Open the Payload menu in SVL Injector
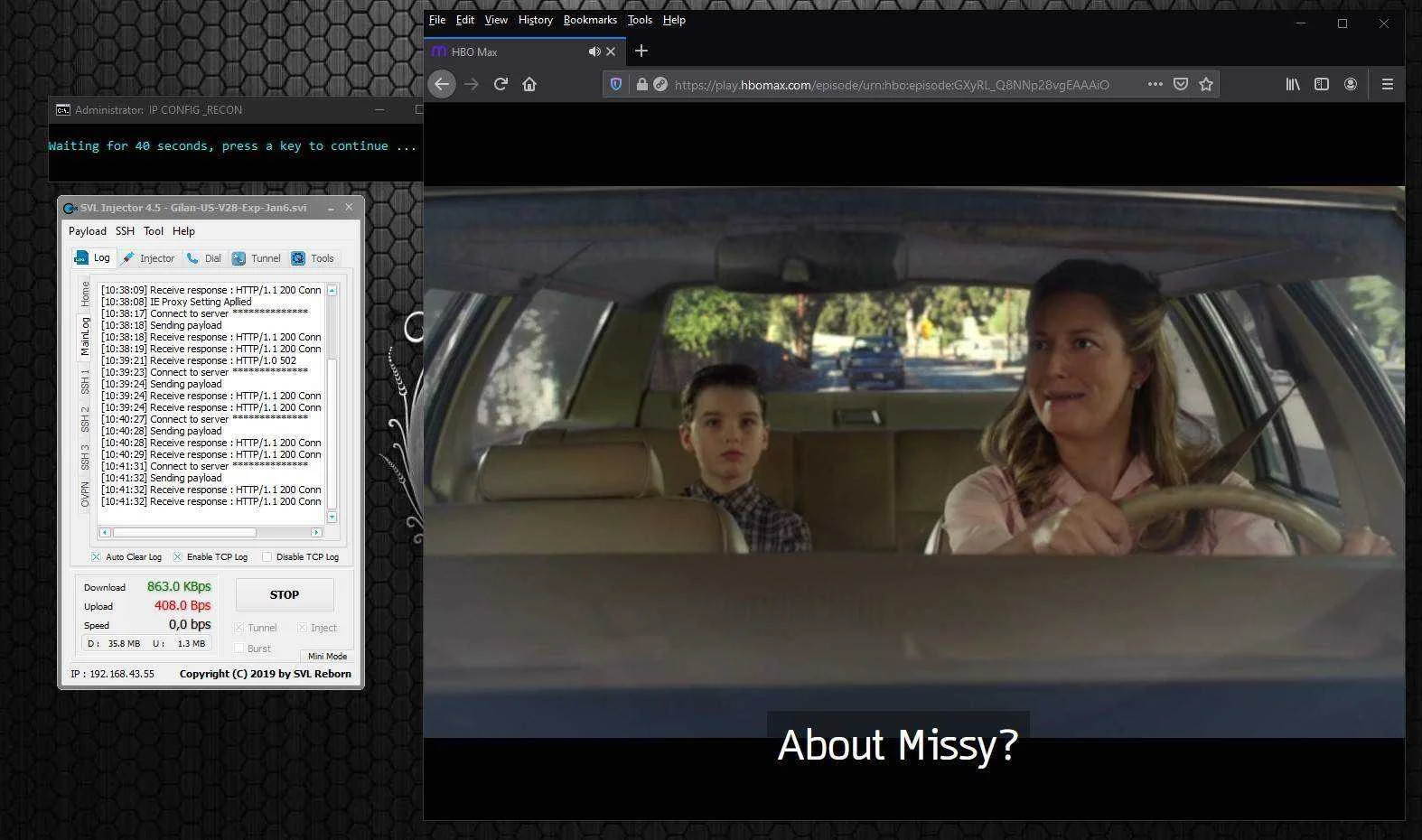Screen dimensions: 1422x840 [88, 231]
